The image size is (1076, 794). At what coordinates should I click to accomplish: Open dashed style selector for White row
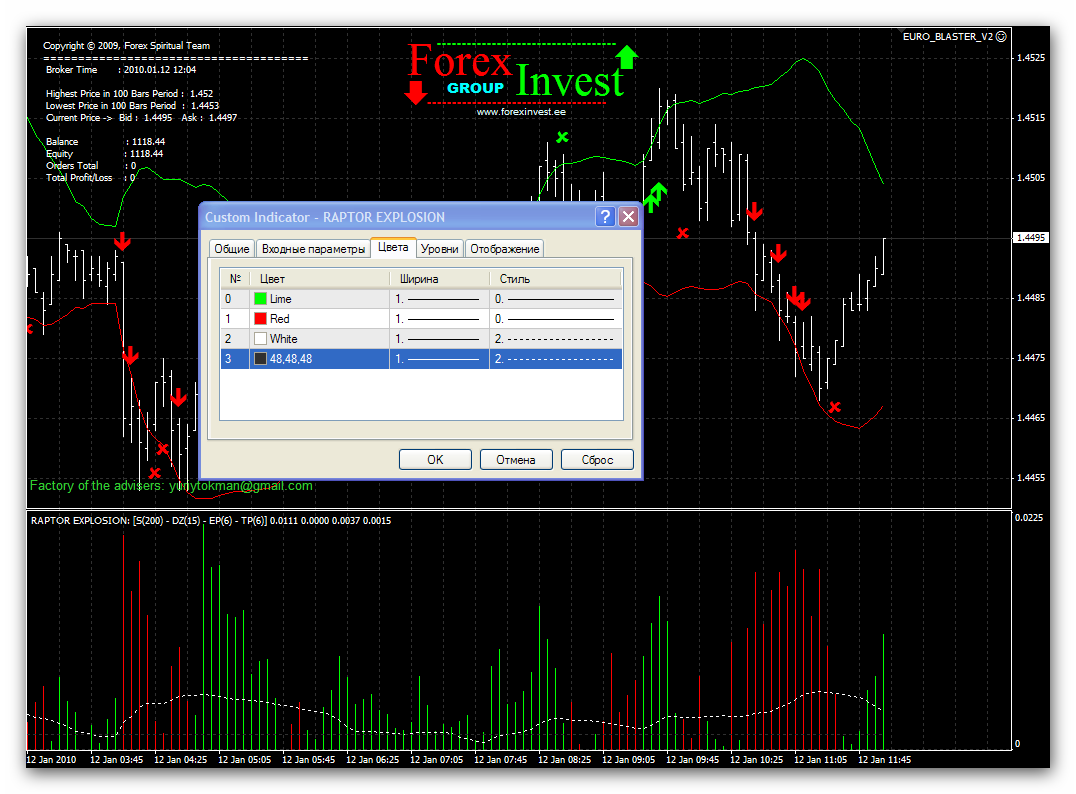coord(555,338)
